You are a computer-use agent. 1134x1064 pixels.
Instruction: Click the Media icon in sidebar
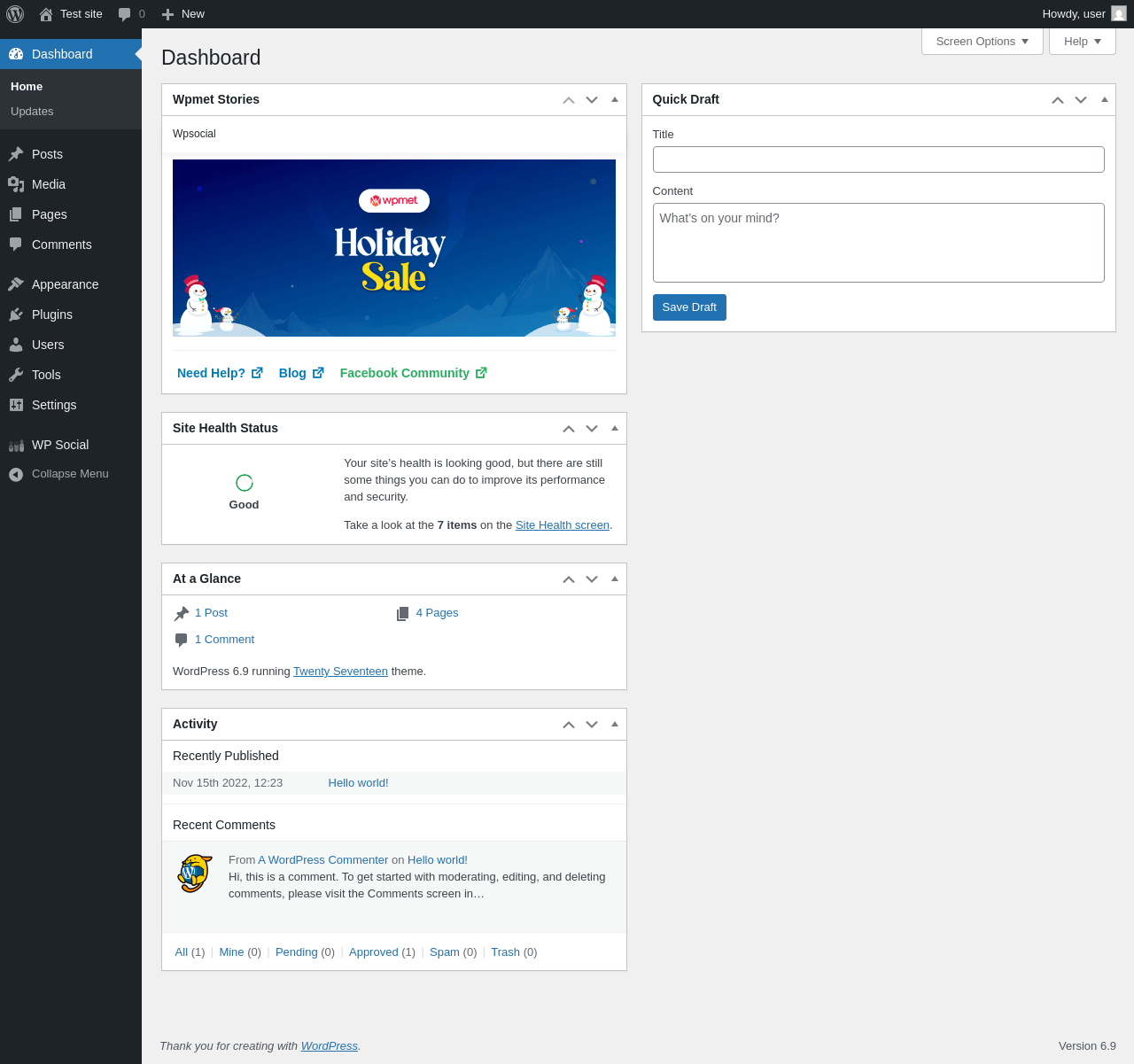coord(16,184)
